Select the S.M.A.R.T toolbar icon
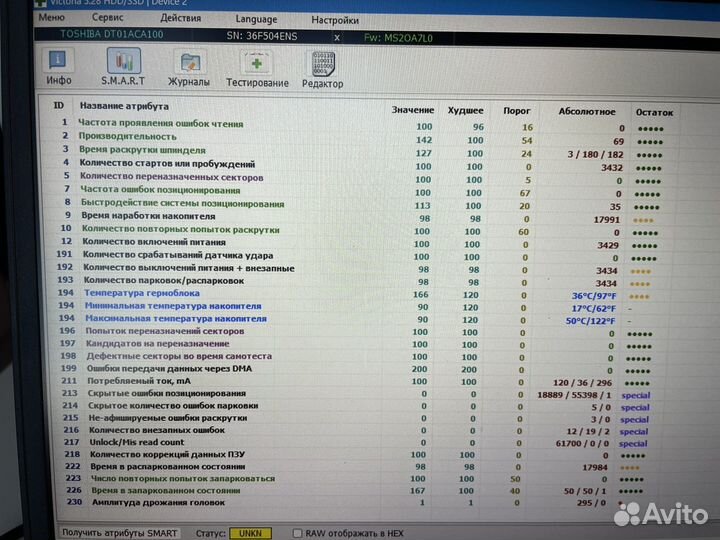 [x=123, y=66]
